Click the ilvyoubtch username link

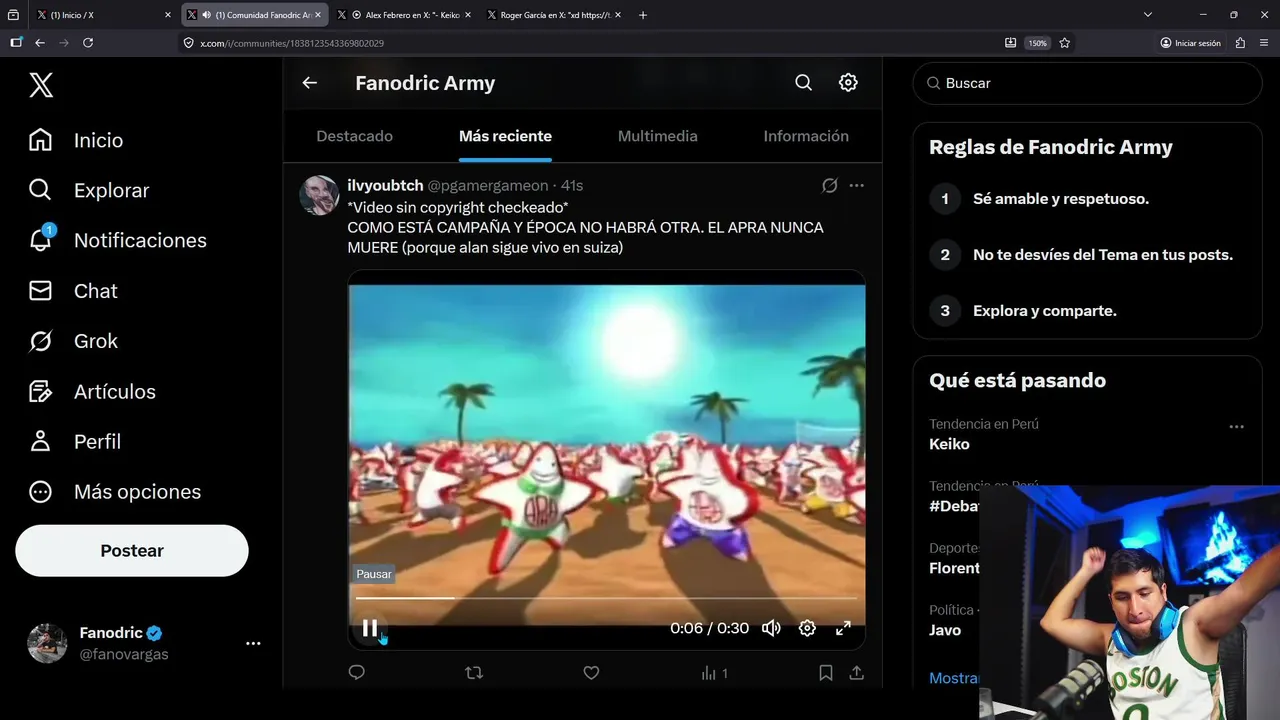[385, 186]
